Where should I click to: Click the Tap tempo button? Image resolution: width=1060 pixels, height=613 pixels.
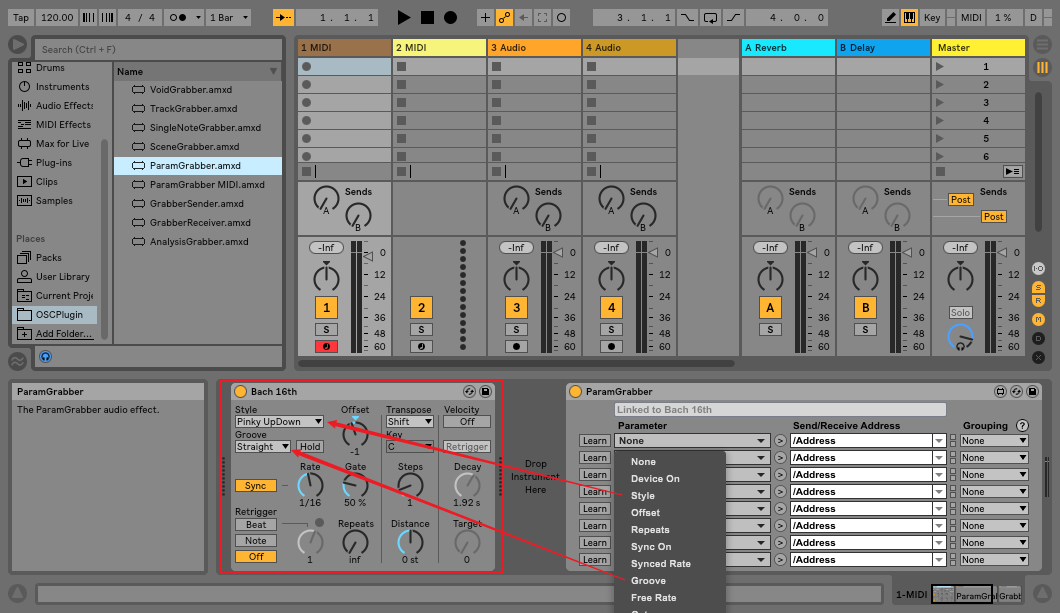(x=21, y=18)
